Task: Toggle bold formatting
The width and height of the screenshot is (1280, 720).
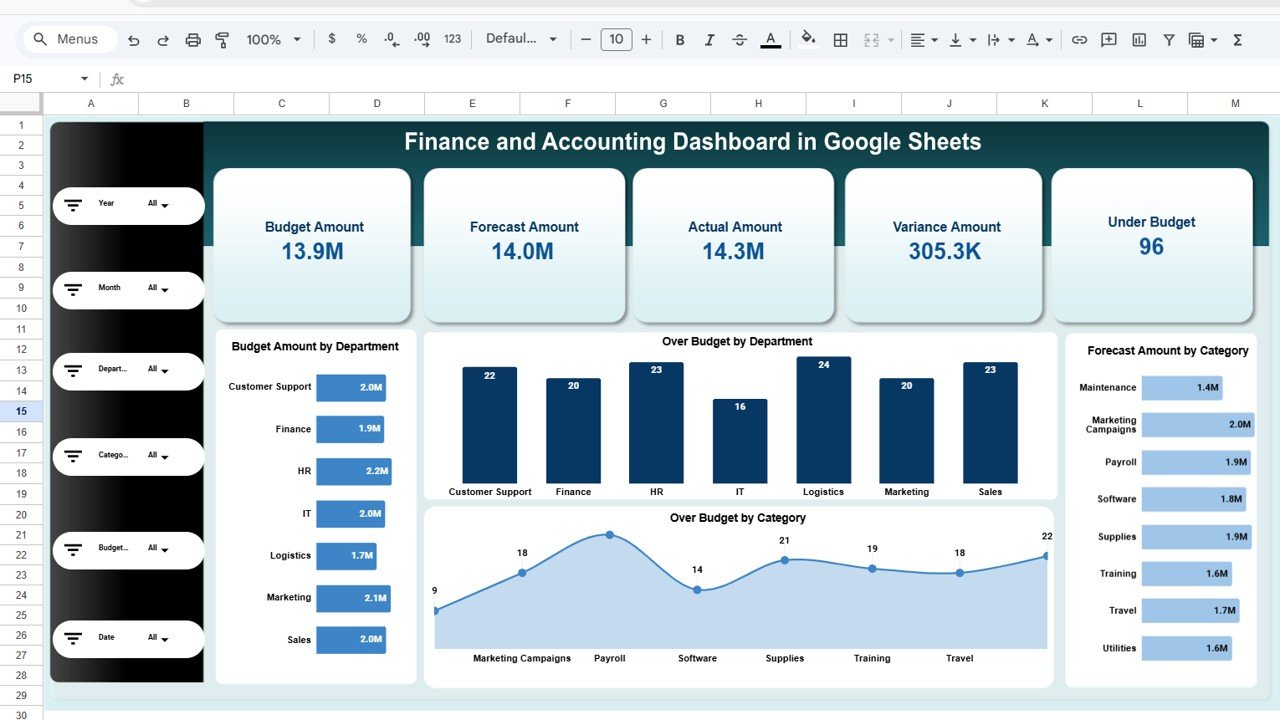Action: (x=680, y=40)
